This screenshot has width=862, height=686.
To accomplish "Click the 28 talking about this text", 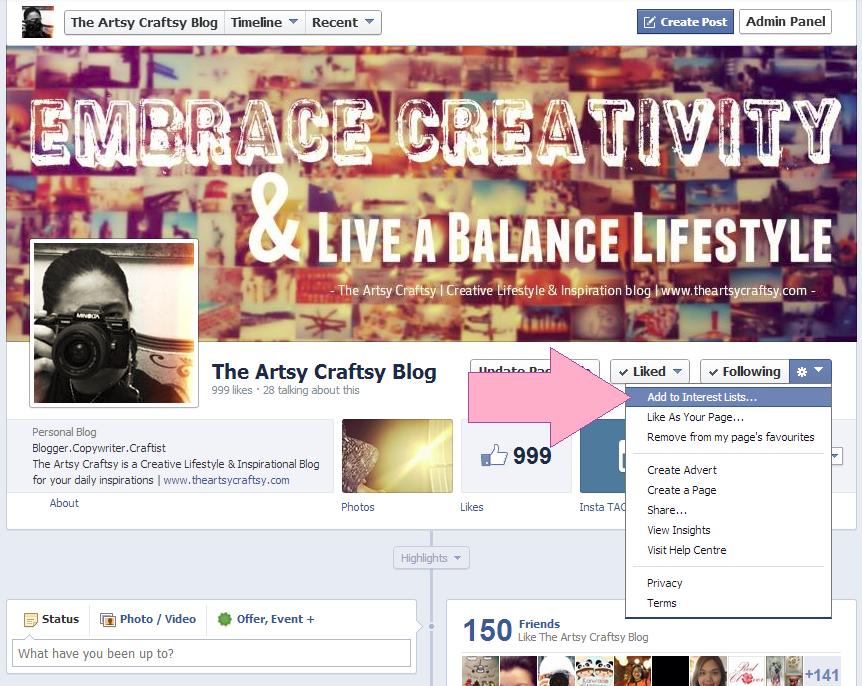I will [x=311, y=390].
